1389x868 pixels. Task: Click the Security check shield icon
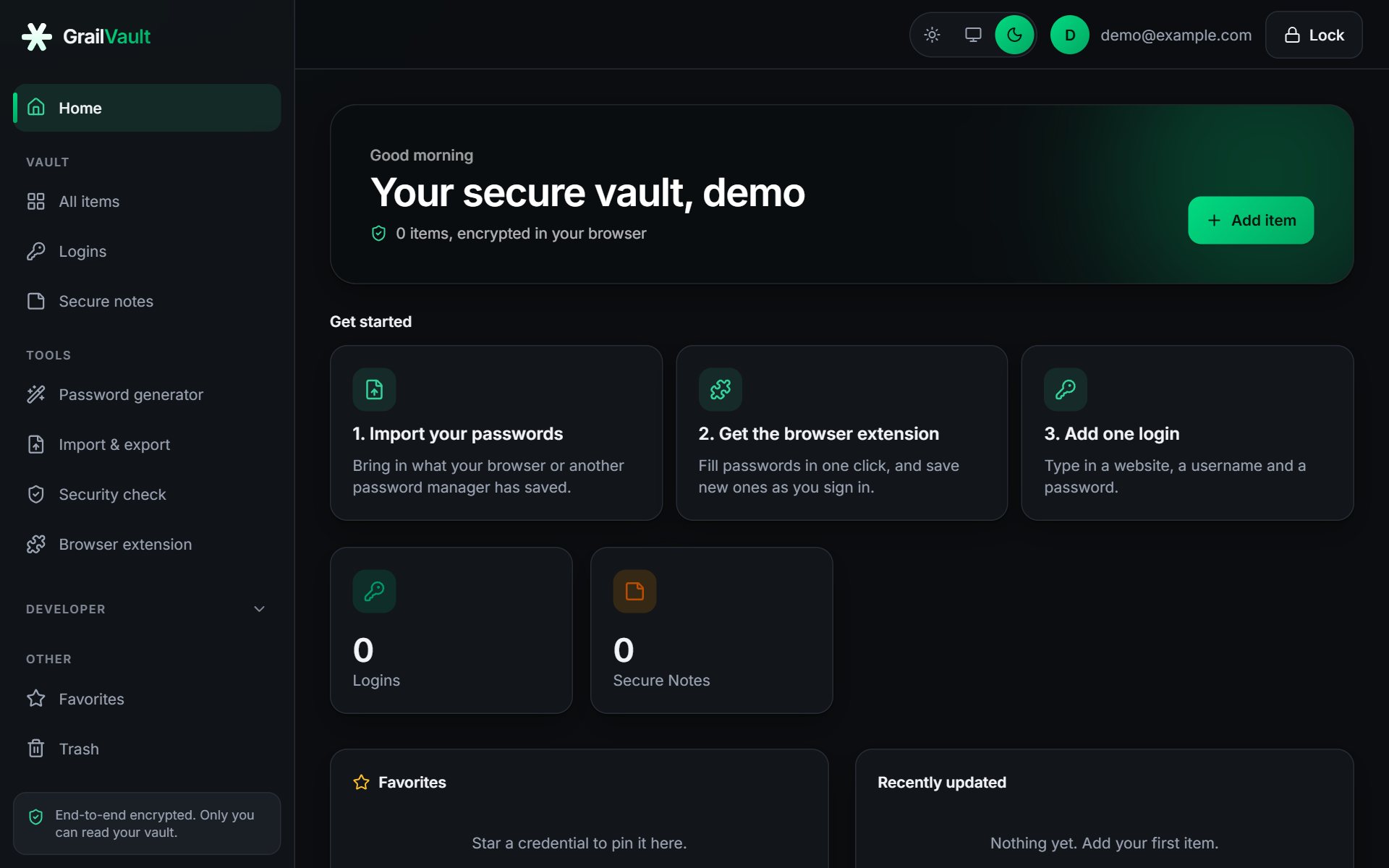(x=36, y=494)
